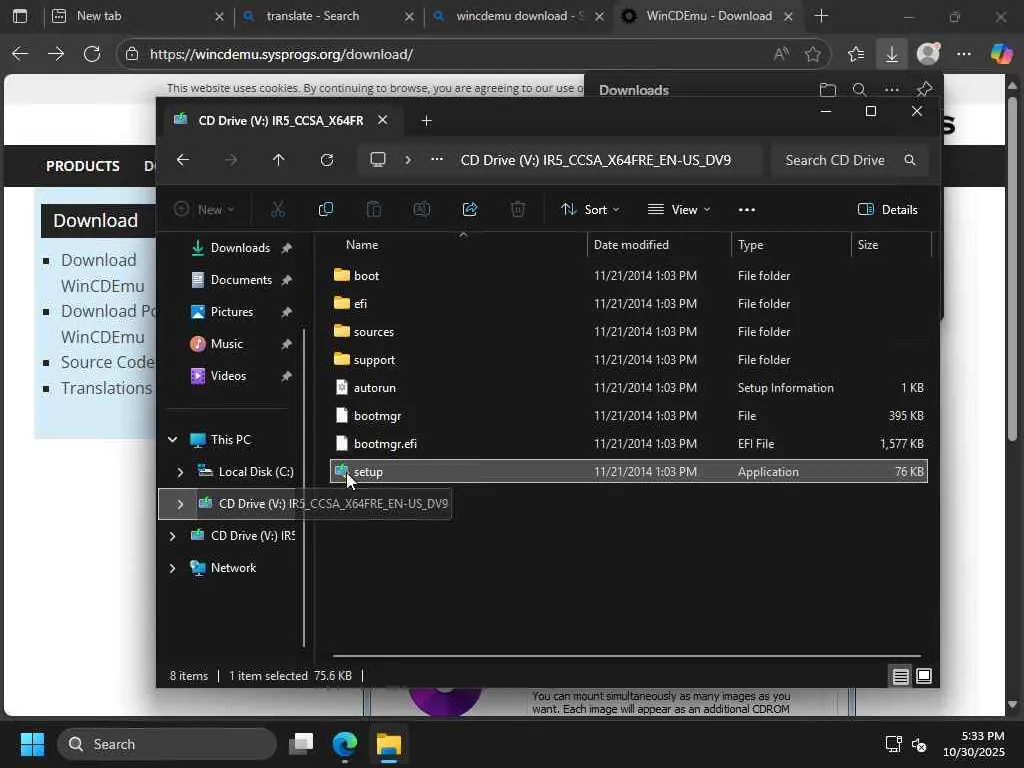This screenshot has height=768, width=1024.
Task: Pin the Downloads panel with pin icon
Action: (924, 89)
